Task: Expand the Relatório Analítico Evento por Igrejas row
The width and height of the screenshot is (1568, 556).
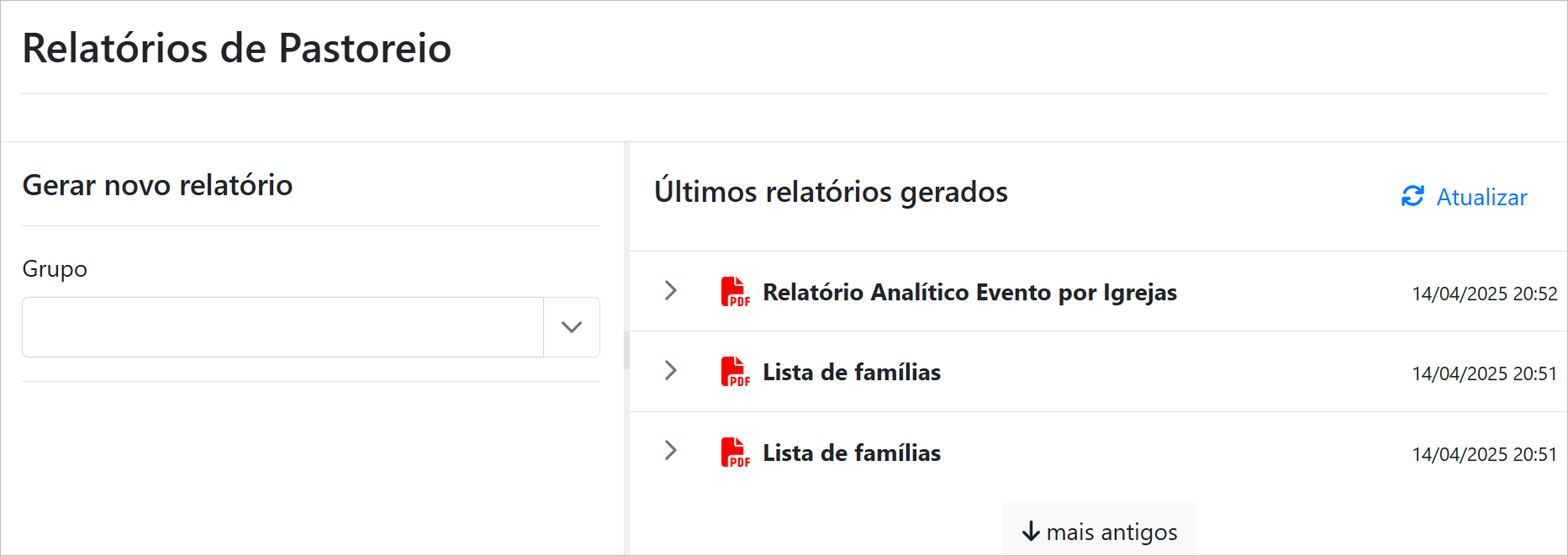Action: coord(671,291)
